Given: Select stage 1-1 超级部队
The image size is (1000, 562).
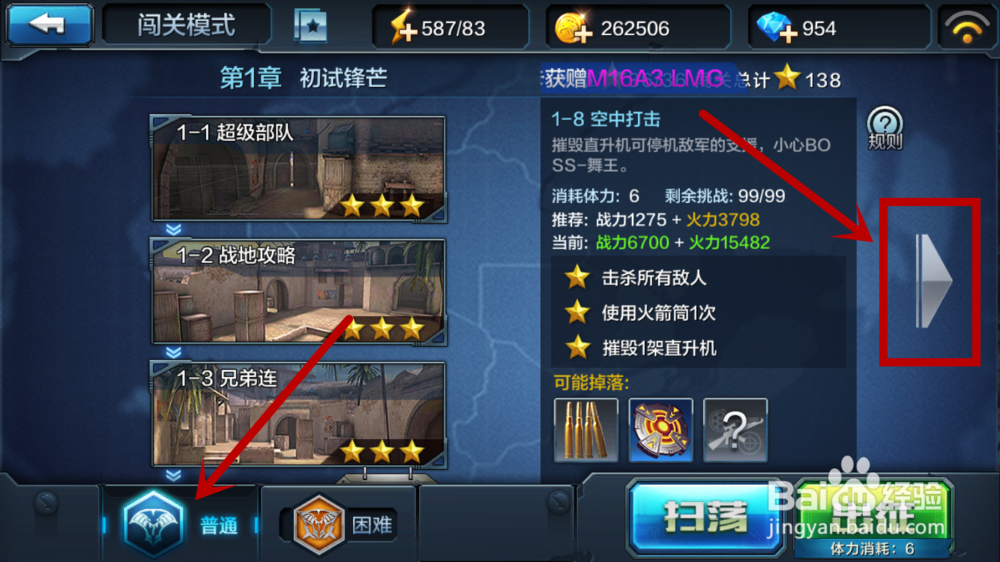Looking at the screenshot, I should 298,169.
